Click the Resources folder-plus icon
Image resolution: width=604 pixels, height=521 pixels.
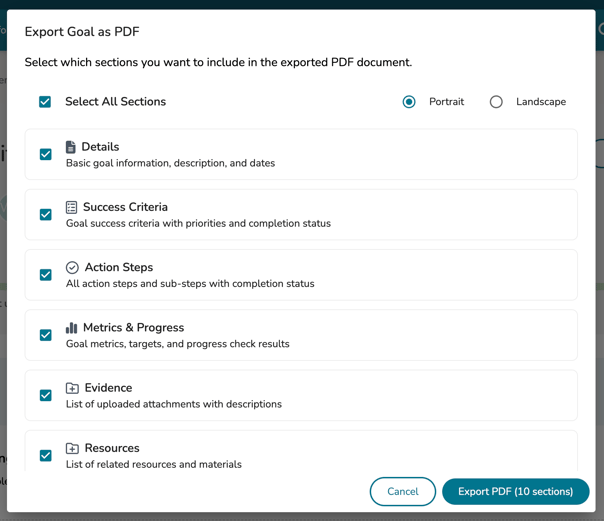coord(72,448)
